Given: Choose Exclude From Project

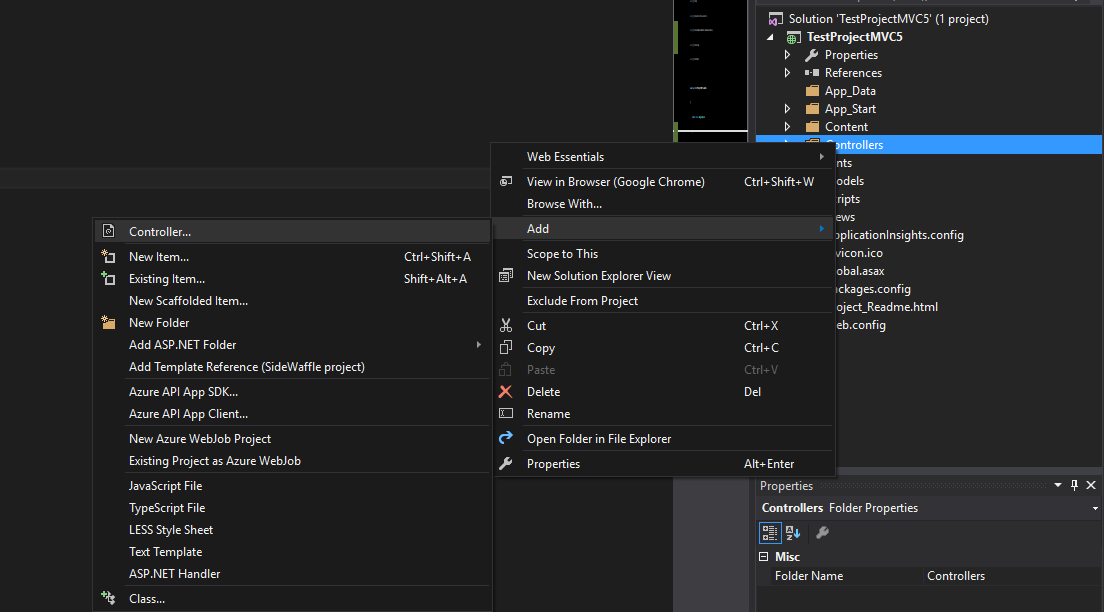Looking at the screenshot, I should click(663, 301).
